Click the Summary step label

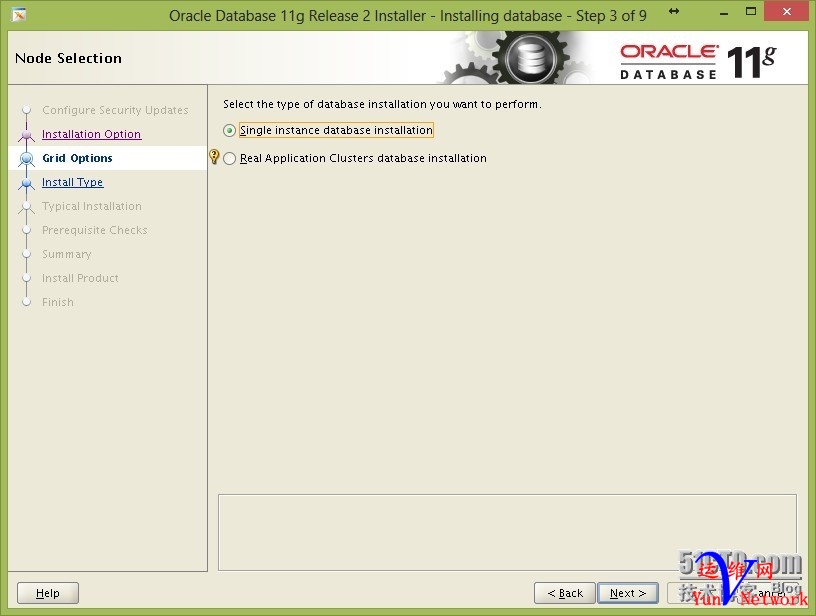pyautogui.click(x=67, y=254)
